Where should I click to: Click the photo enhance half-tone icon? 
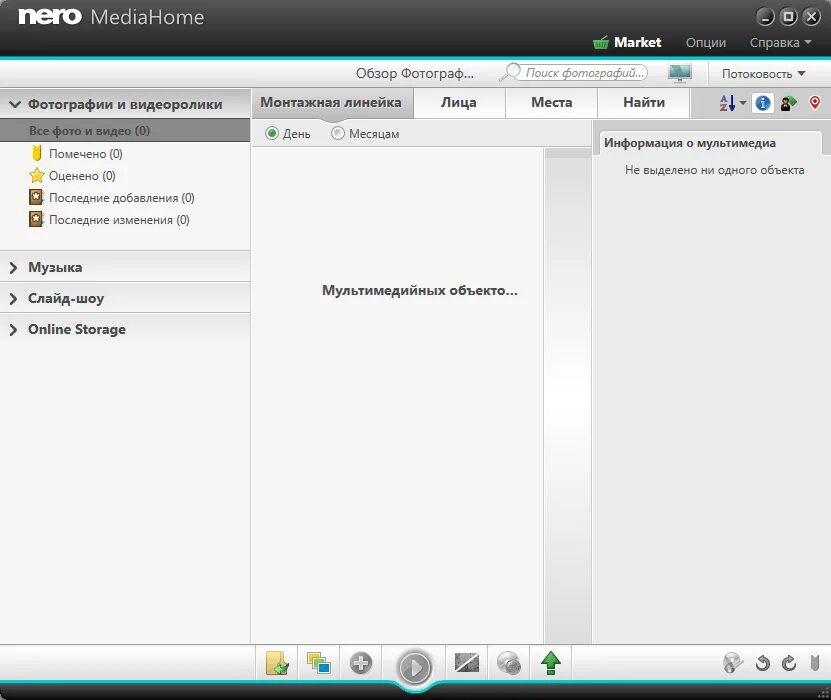467,662
